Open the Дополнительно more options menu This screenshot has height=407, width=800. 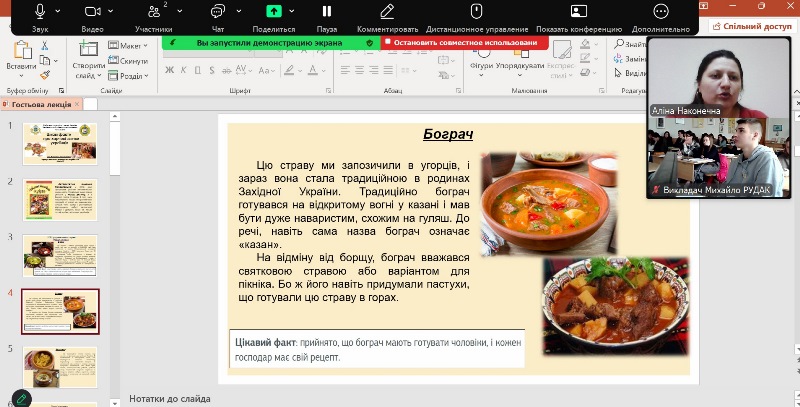660,11
